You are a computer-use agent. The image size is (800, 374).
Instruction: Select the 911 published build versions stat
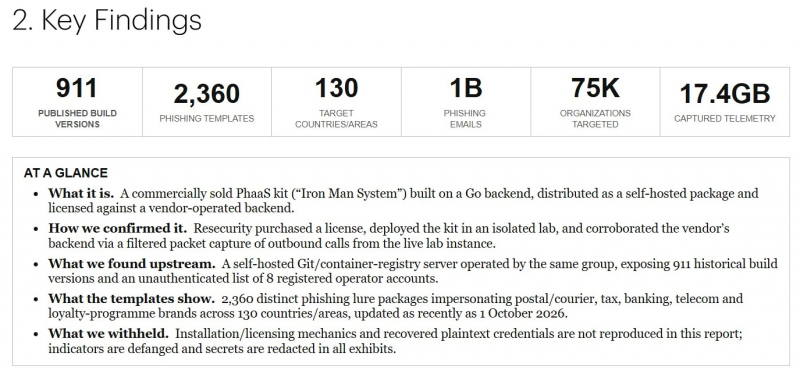(x=78, y=102)
